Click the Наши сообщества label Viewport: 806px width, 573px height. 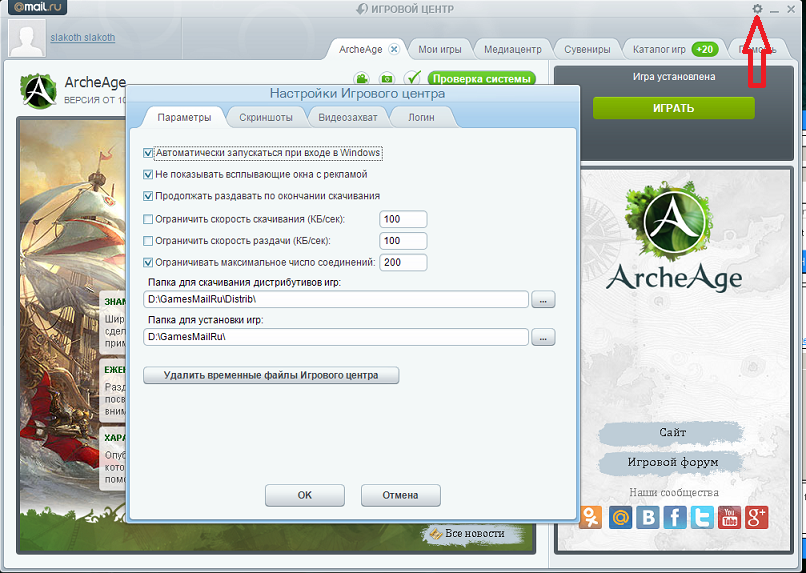[674, 492]
